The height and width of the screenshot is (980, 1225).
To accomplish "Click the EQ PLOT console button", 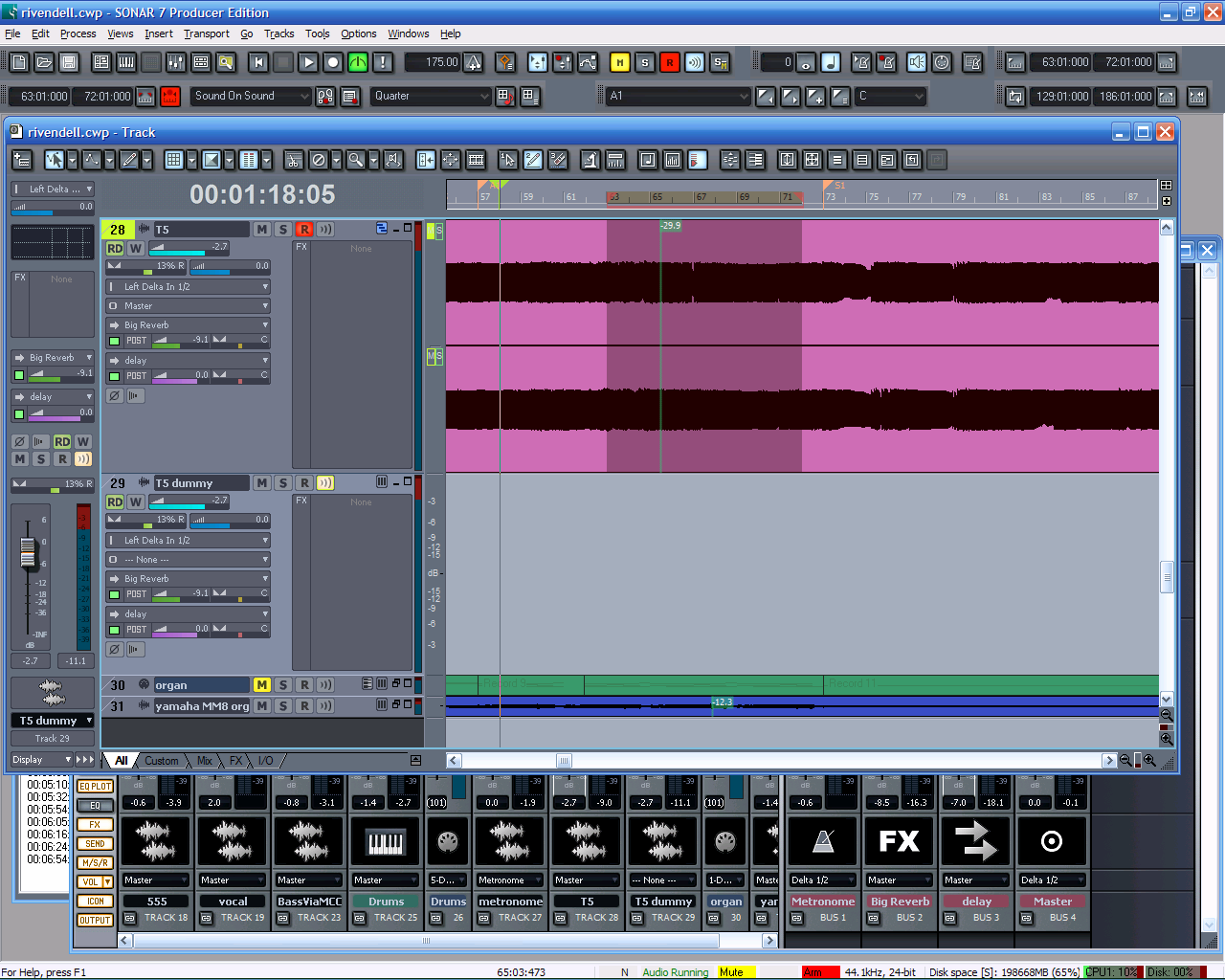I will 95,787.
